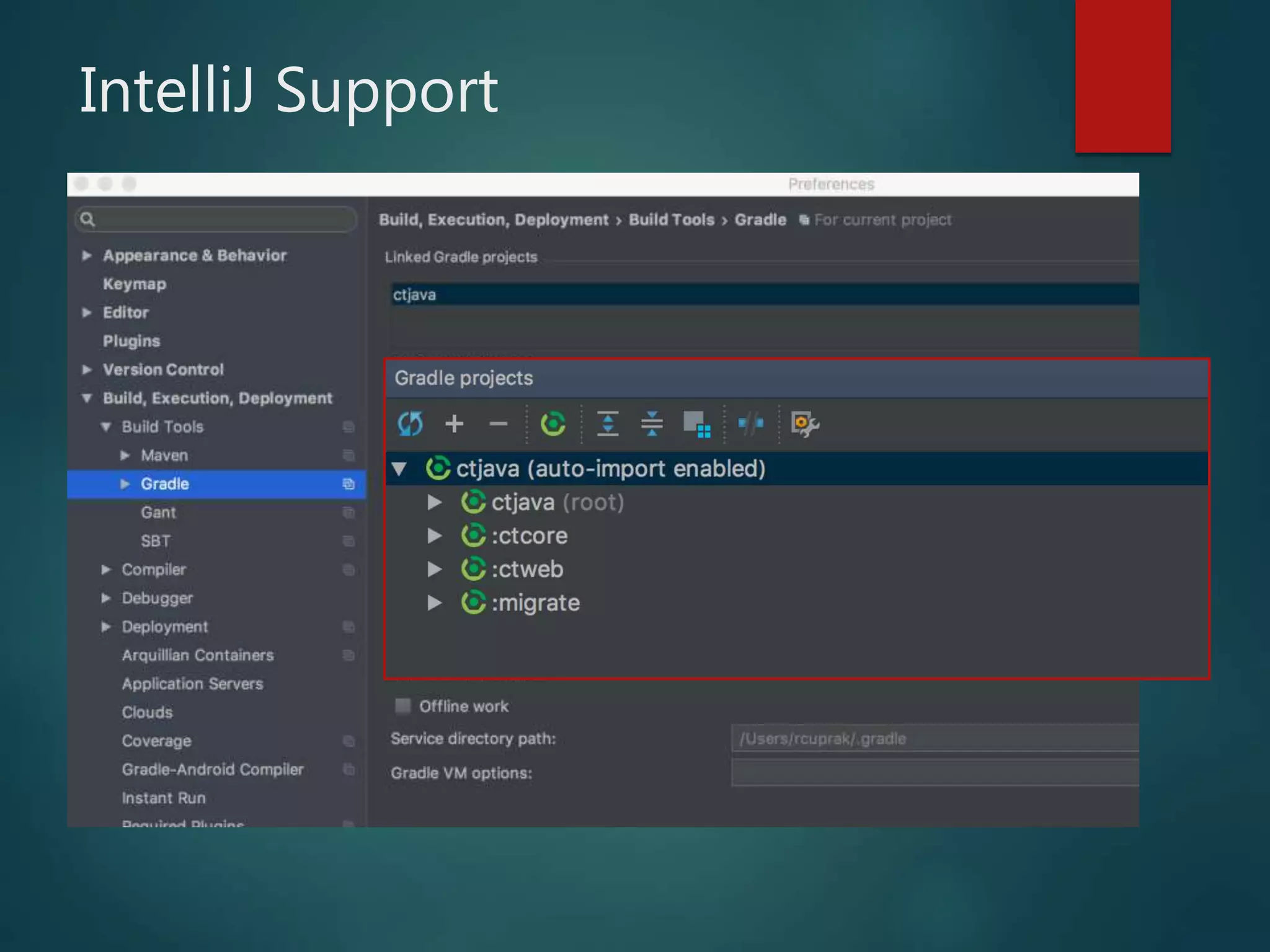Click the show dependencies grid icon

697,425
